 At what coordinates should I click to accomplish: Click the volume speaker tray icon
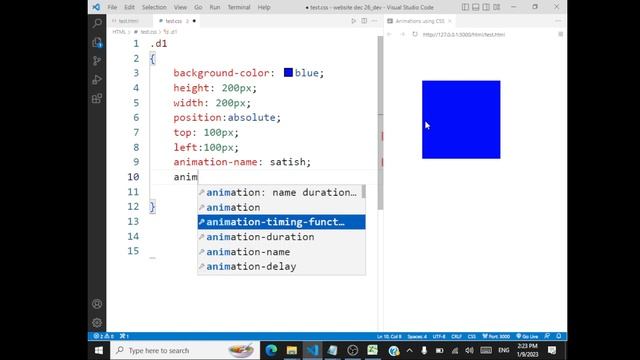pyautogui.click(x=469, y=350)
